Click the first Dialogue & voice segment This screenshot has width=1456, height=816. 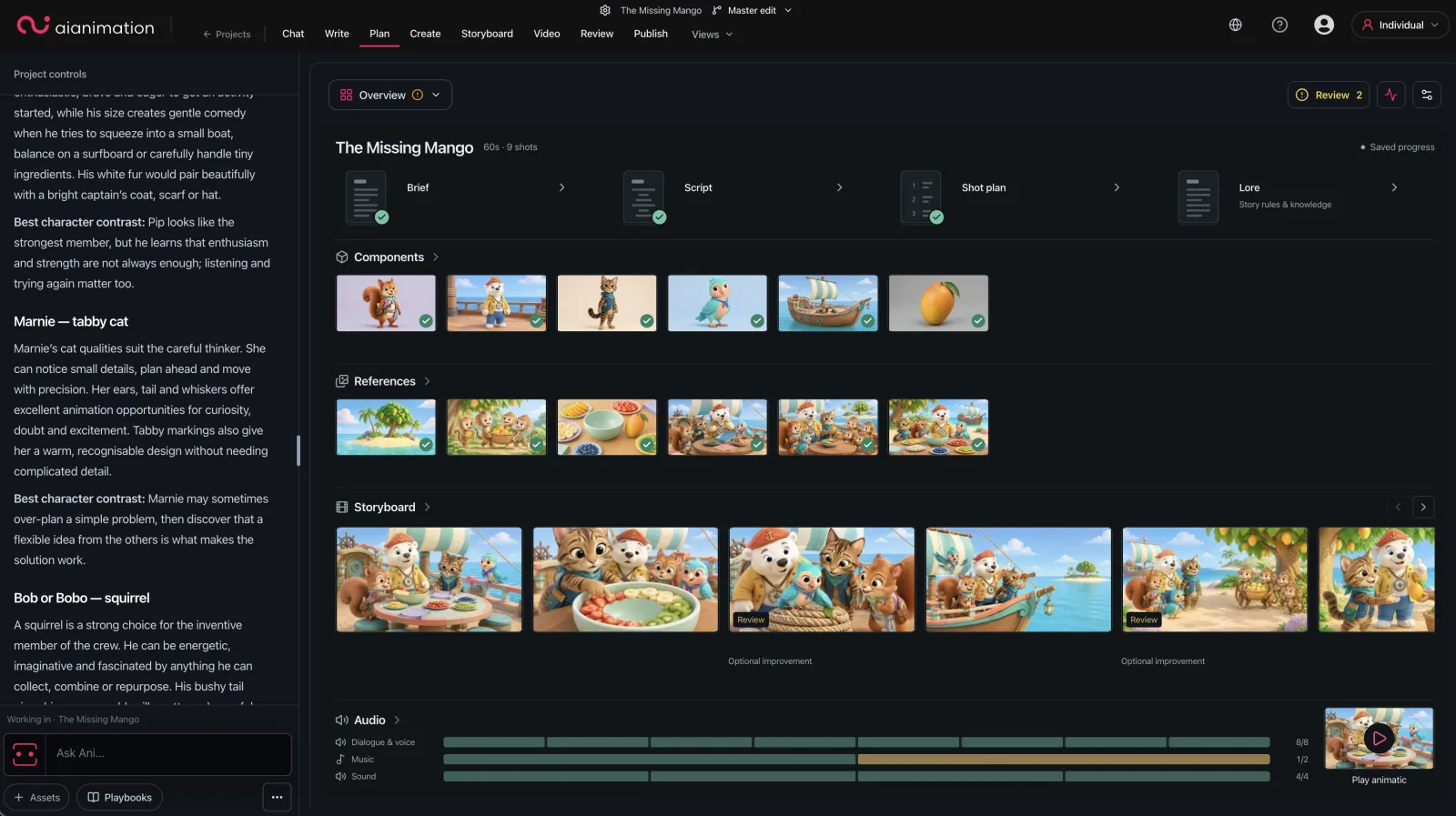(494, 742)
